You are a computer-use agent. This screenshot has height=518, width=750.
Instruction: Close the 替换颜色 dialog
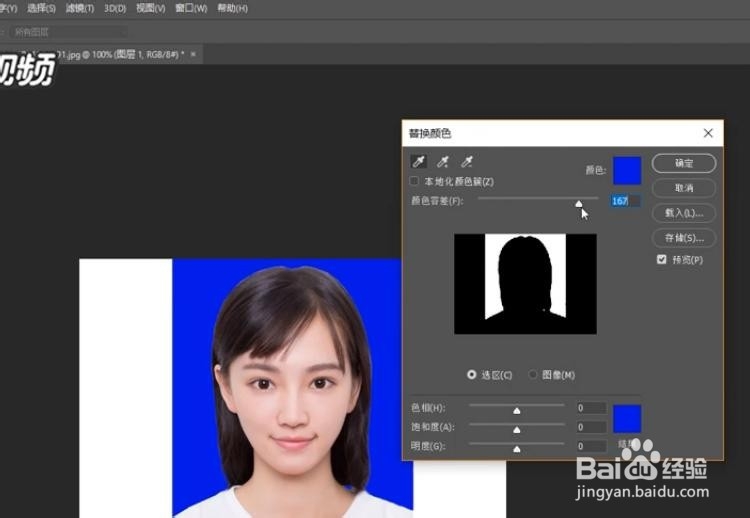[708, 133]
